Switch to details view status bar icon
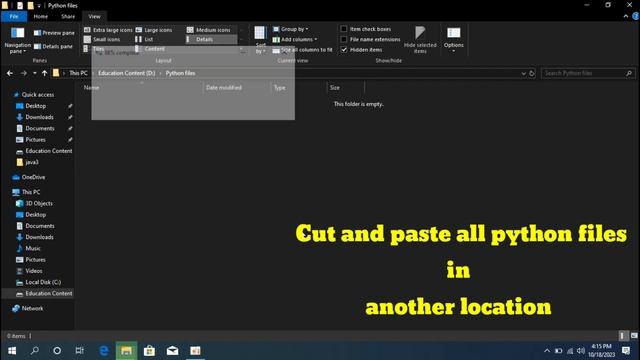This screenshot has width=640, height=360. click(622, 336)
